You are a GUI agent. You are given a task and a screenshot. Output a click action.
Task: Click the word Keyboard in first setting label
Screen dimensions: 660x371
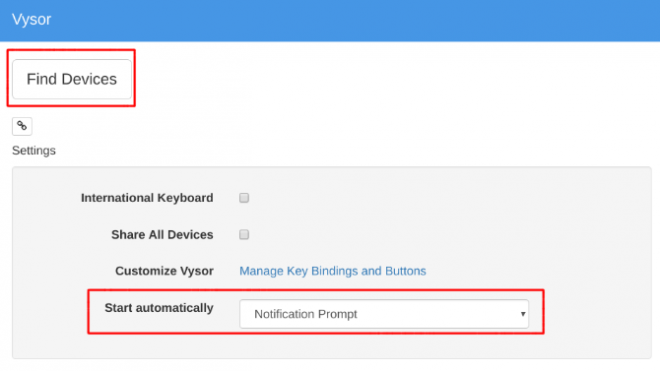point(185,198)
